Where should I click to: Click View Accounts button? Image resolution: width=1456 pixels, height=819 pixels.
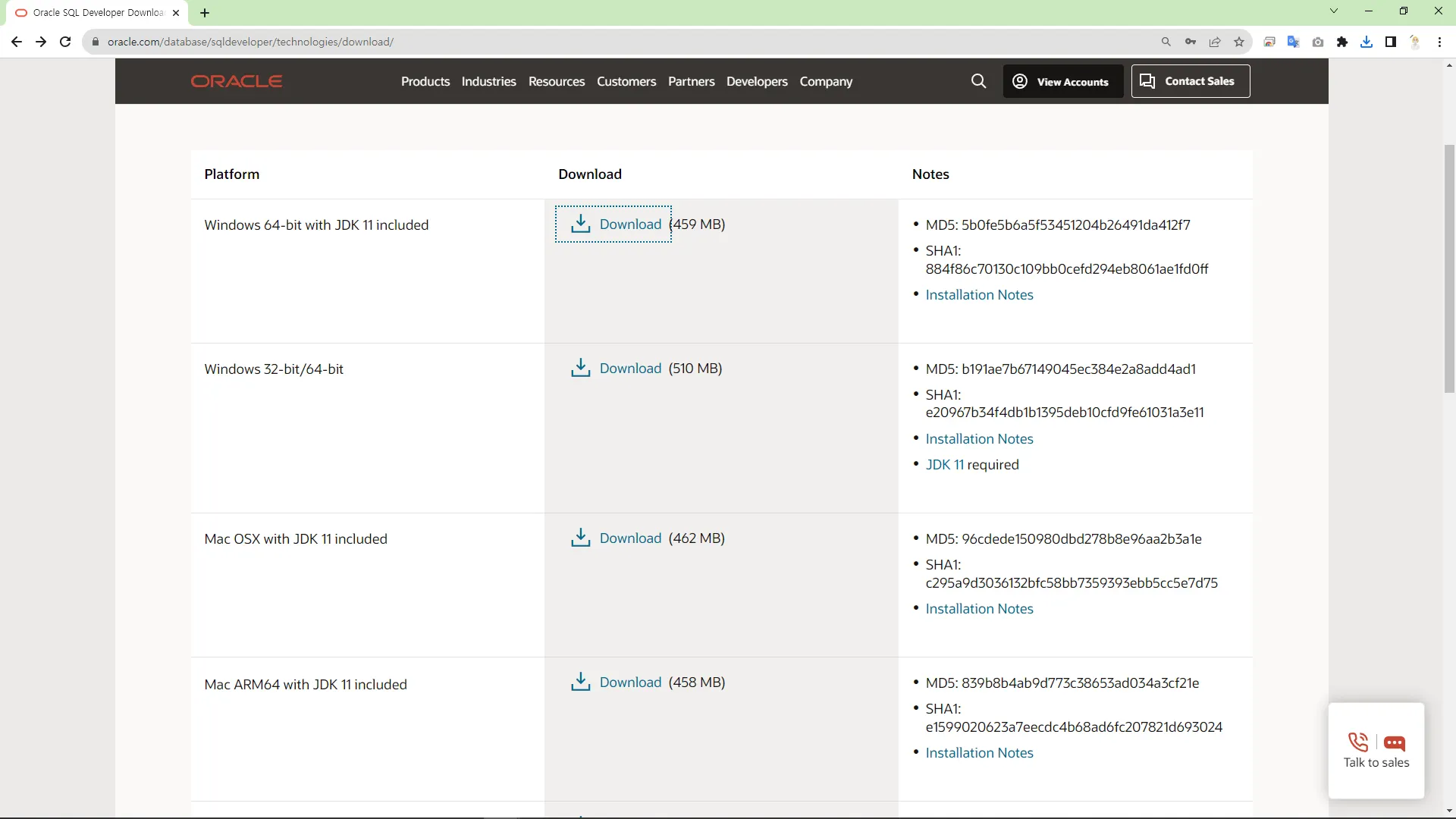[x=1062, y=81]
